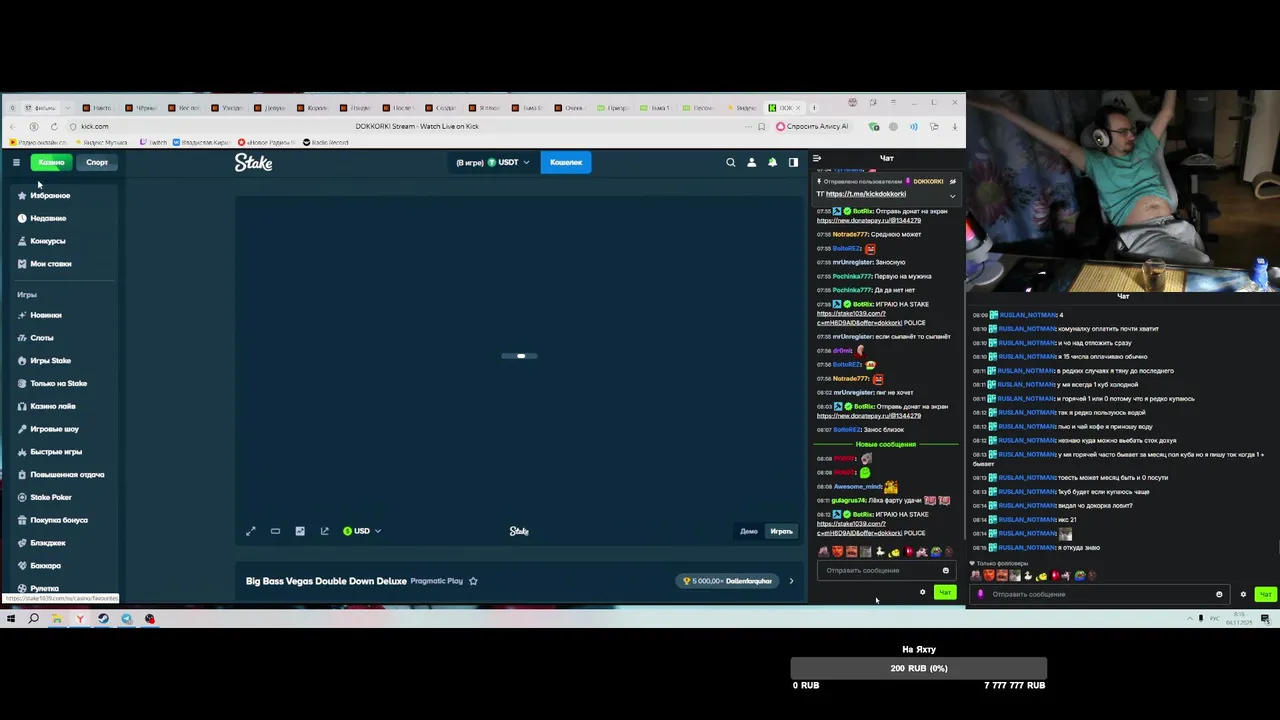Image resolution: width=1280 pixels, height=720 pixels.
Task: Favorite Big Bass Vegas with star icon
Action: (473, 581)
